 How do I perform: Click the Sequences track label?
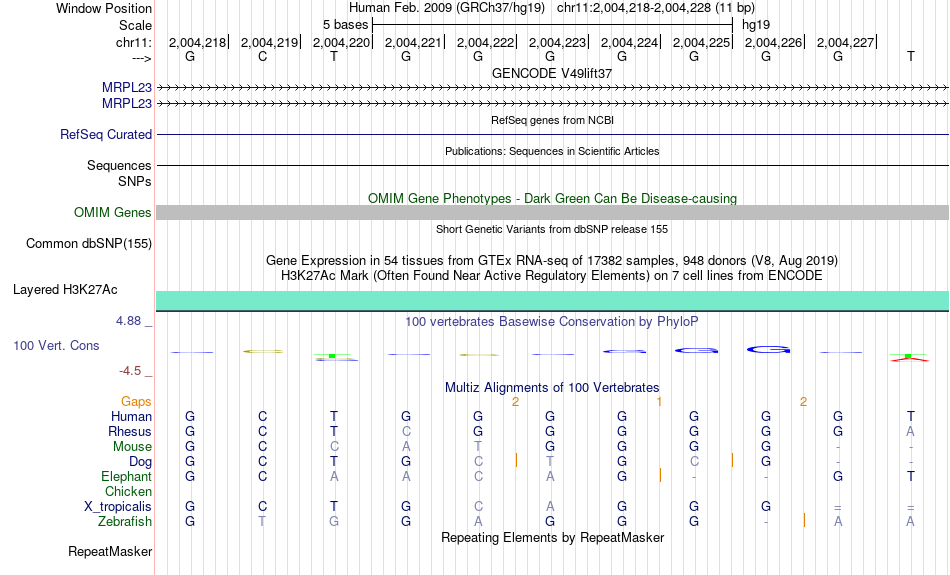click(x=119, y=165)
